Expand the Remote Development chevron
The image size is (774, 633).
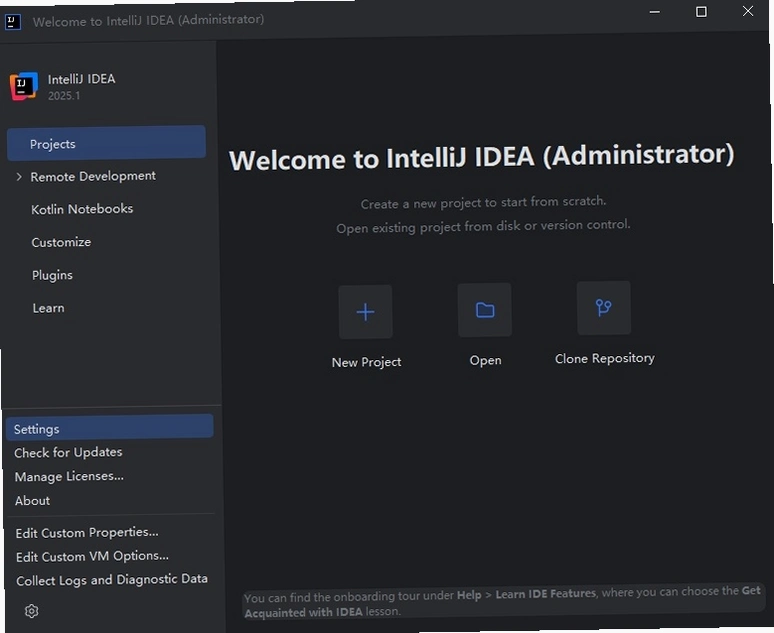coord(19,177)
